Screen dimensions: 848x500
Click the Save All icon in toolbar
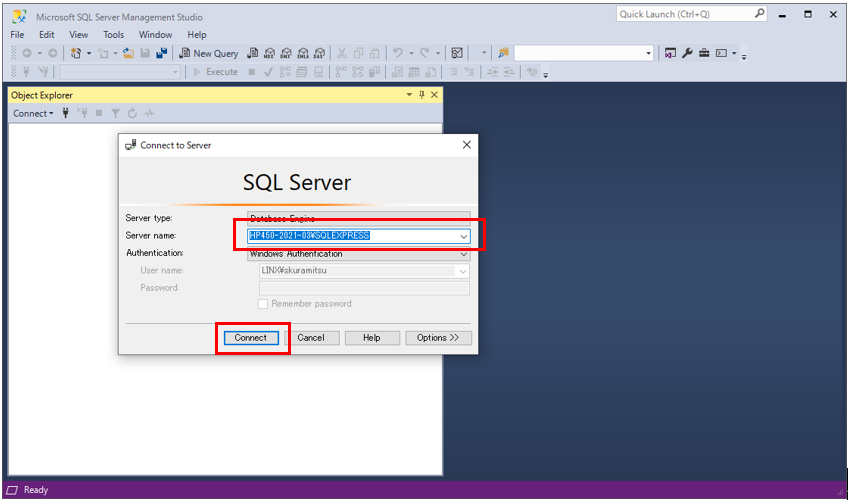coord(161,53)
